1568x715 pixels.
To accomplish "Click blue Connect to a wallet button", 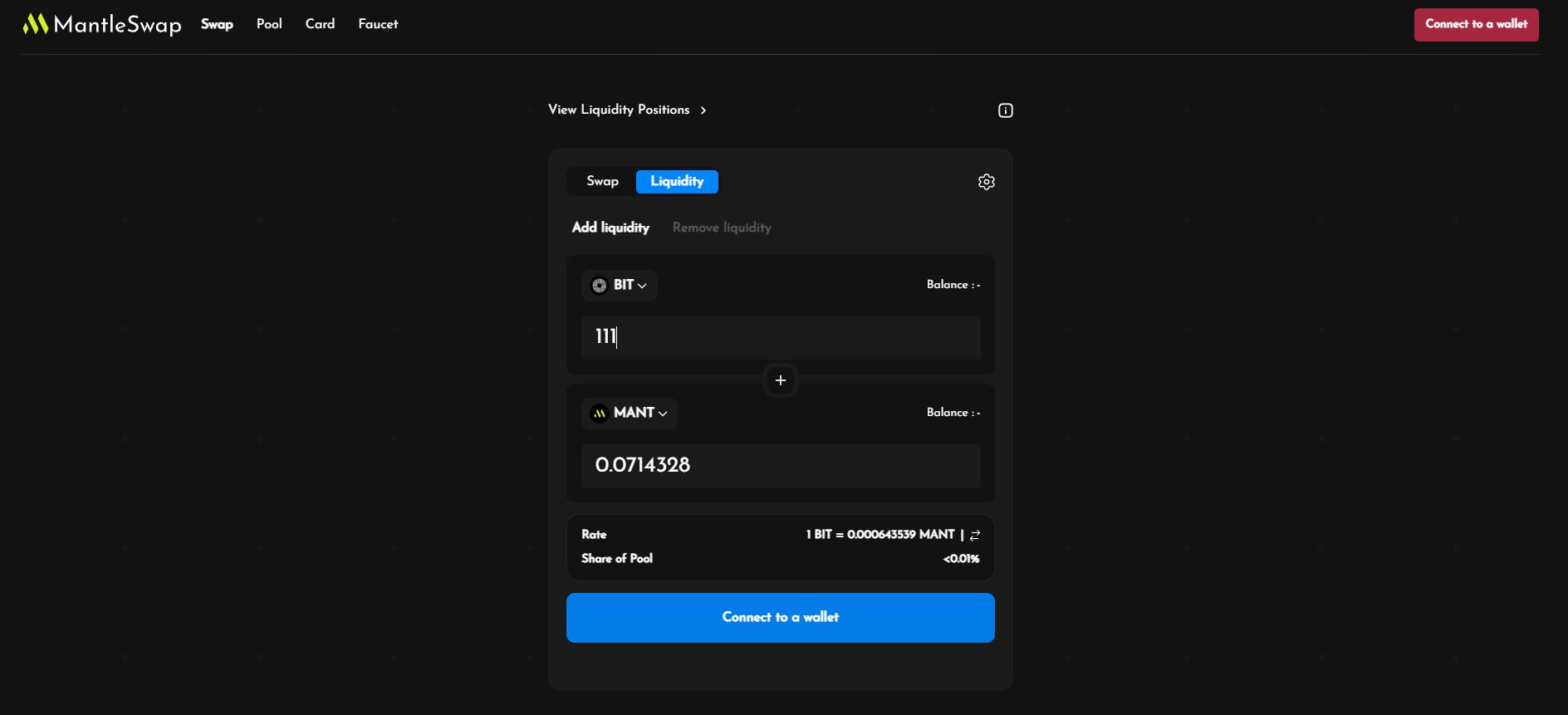I will (780, 618).
